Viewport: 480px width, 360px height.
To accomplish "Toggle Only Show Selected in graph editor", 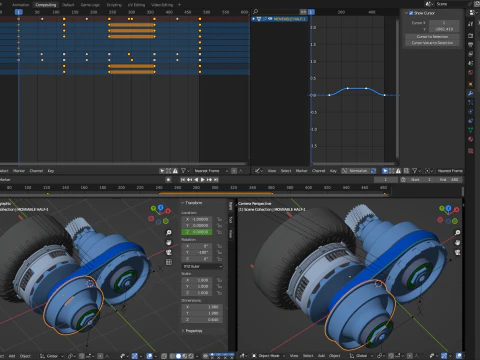I will pyautogui.click(x=385, y=171).
